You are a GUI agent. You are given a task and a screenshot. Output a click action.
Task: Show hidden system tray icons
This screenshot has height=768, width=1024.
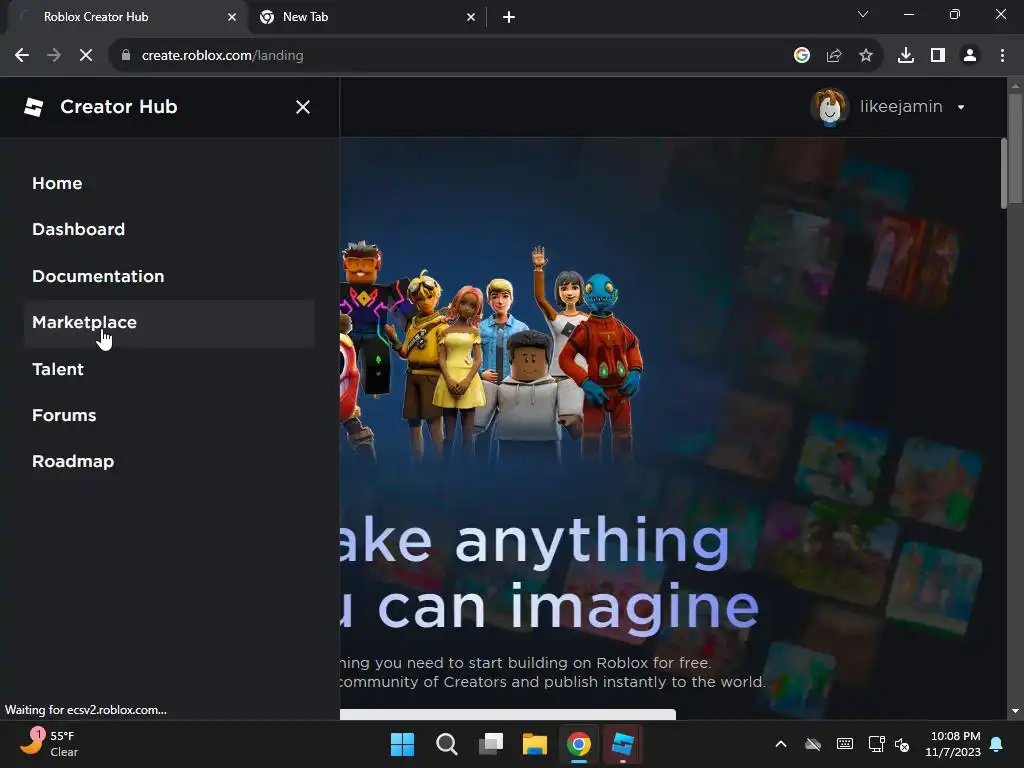(x=780, y=744)
